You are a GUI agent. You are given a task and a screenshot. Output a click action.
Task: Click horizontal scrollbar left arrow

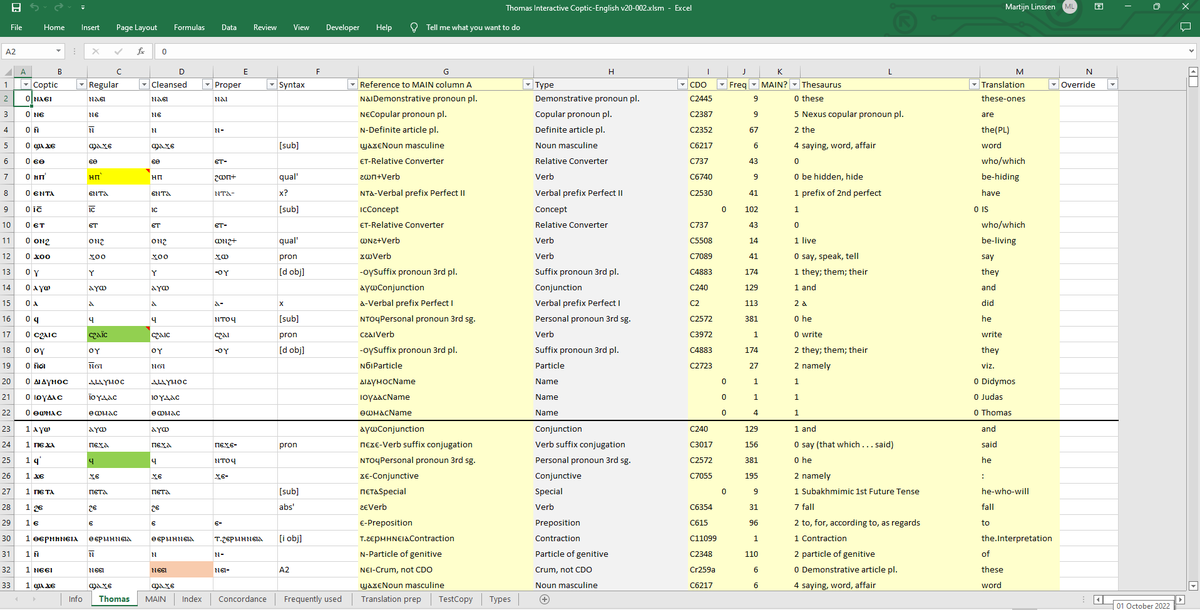point(1098,599)
